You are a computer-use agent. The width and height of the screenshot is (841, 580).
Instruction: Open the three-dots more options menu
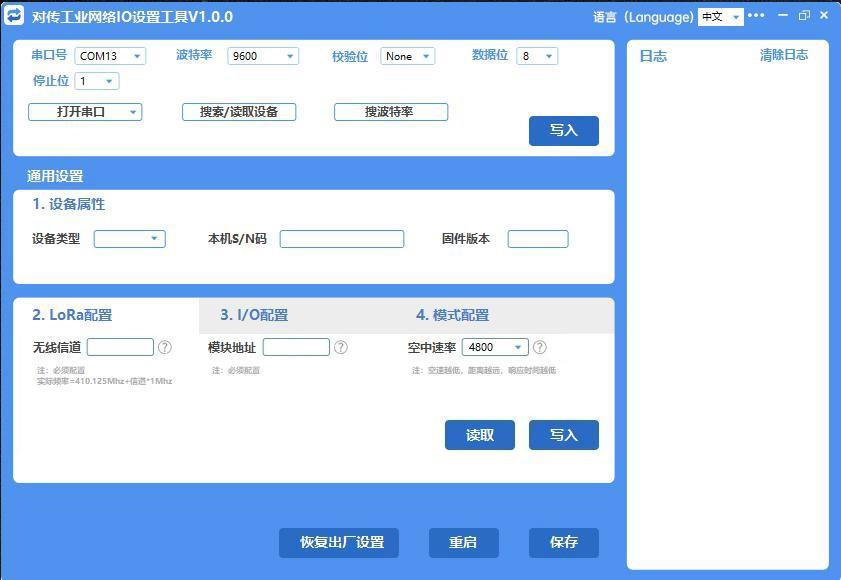coord(756,16)
